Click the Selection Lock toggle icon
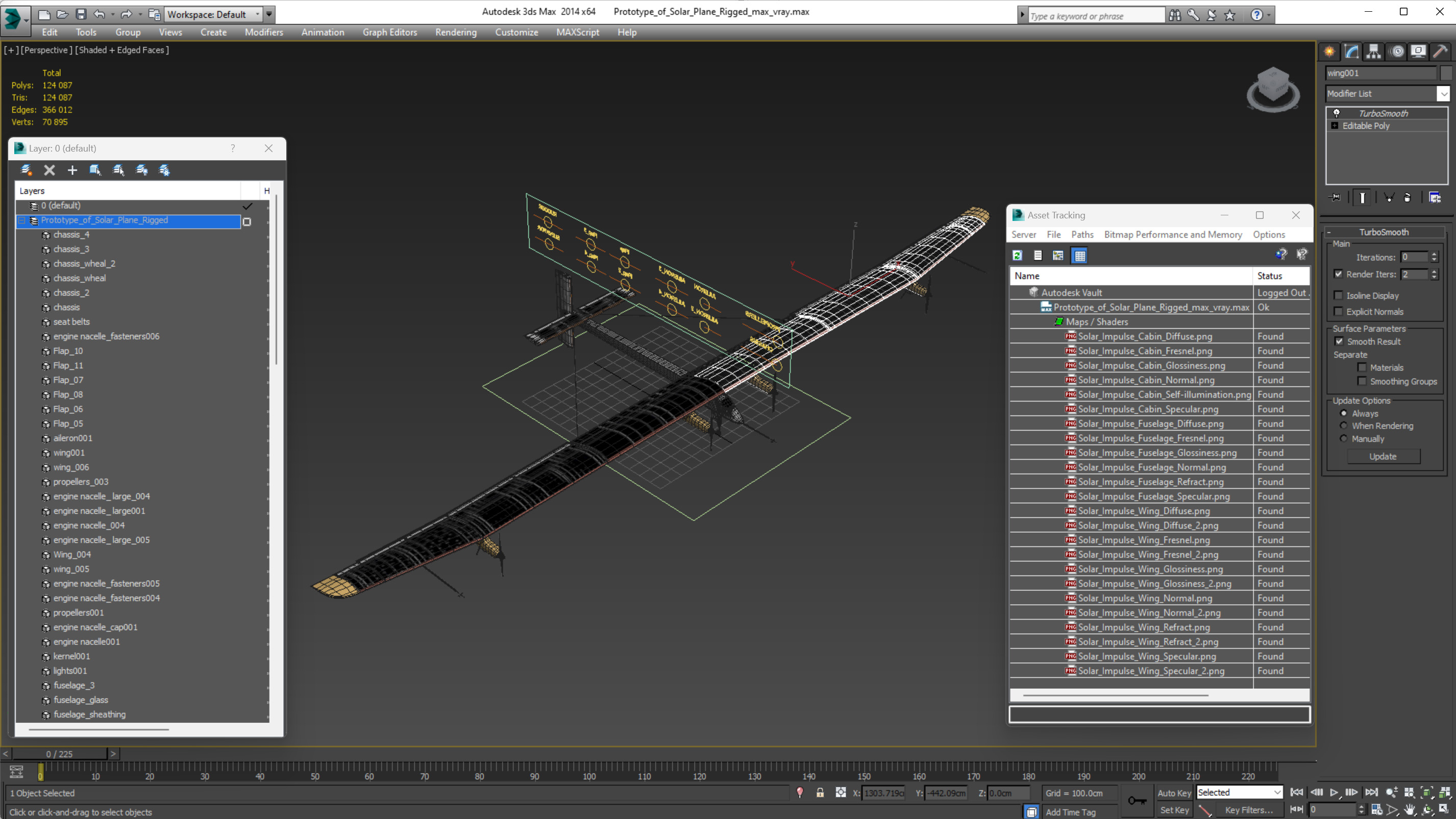Image resolution: width=1456 pixels, height=819 pixels. point(820,792)
